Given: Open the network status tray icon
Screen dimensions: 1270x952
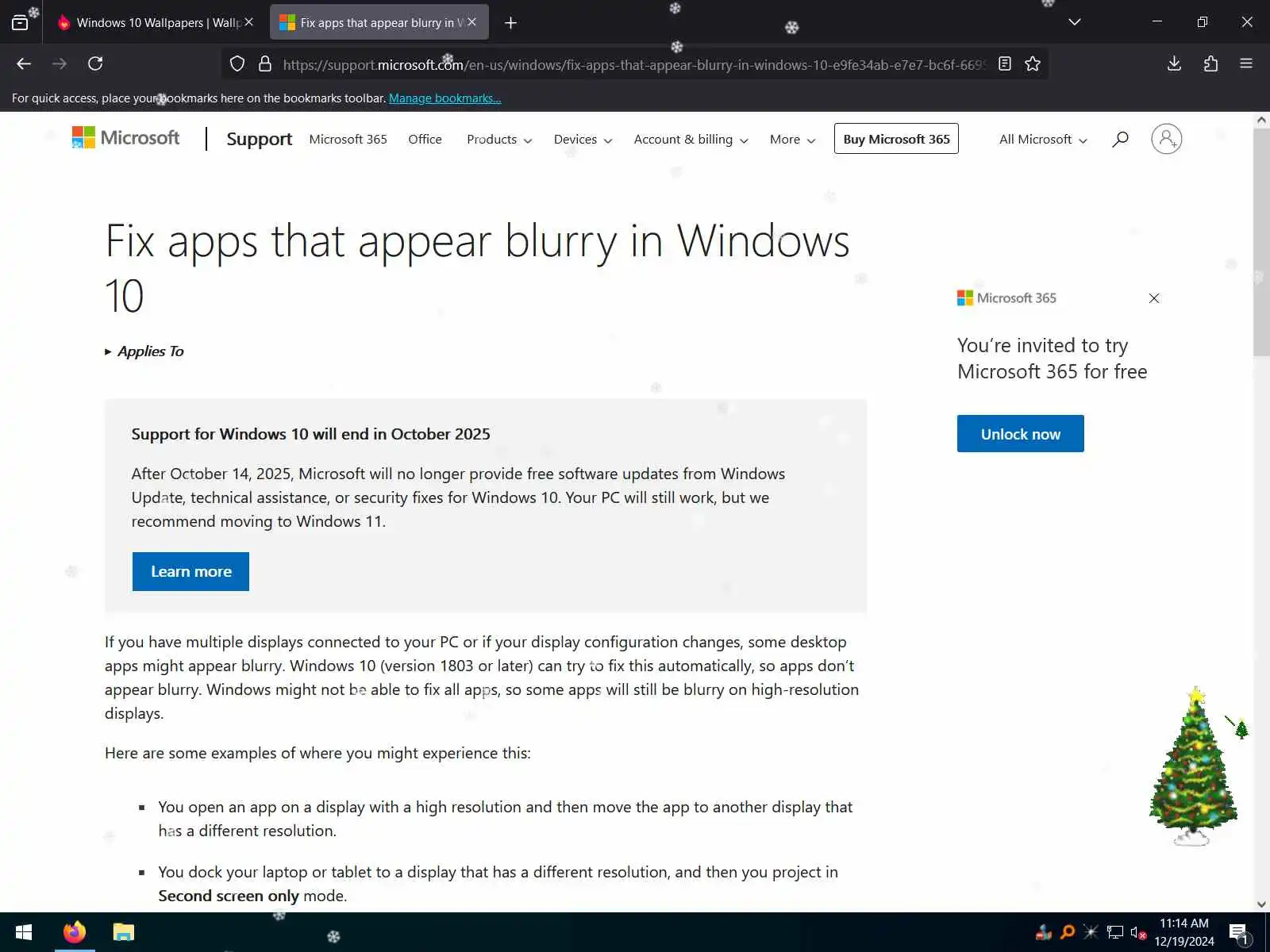Looking at the screenshot, I should [x=1115, y=932].
